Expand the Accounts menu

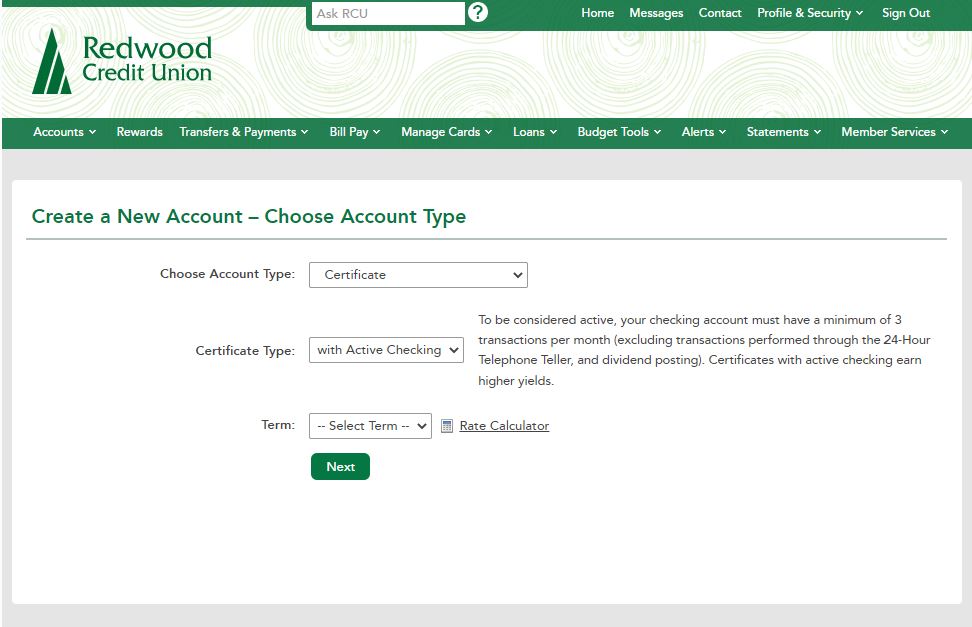(64, 132)
